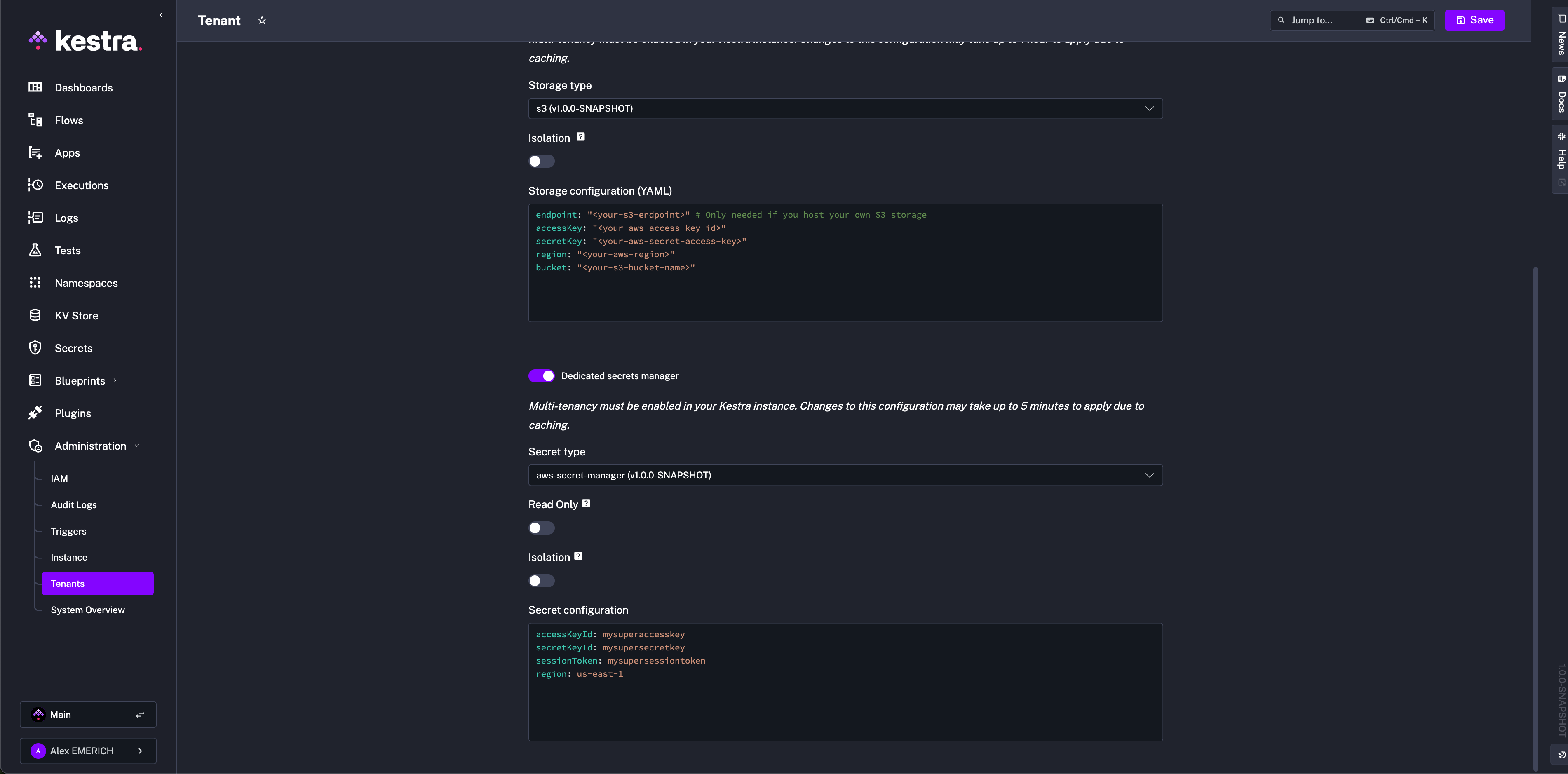Open the Storage type dropdown

845,108
